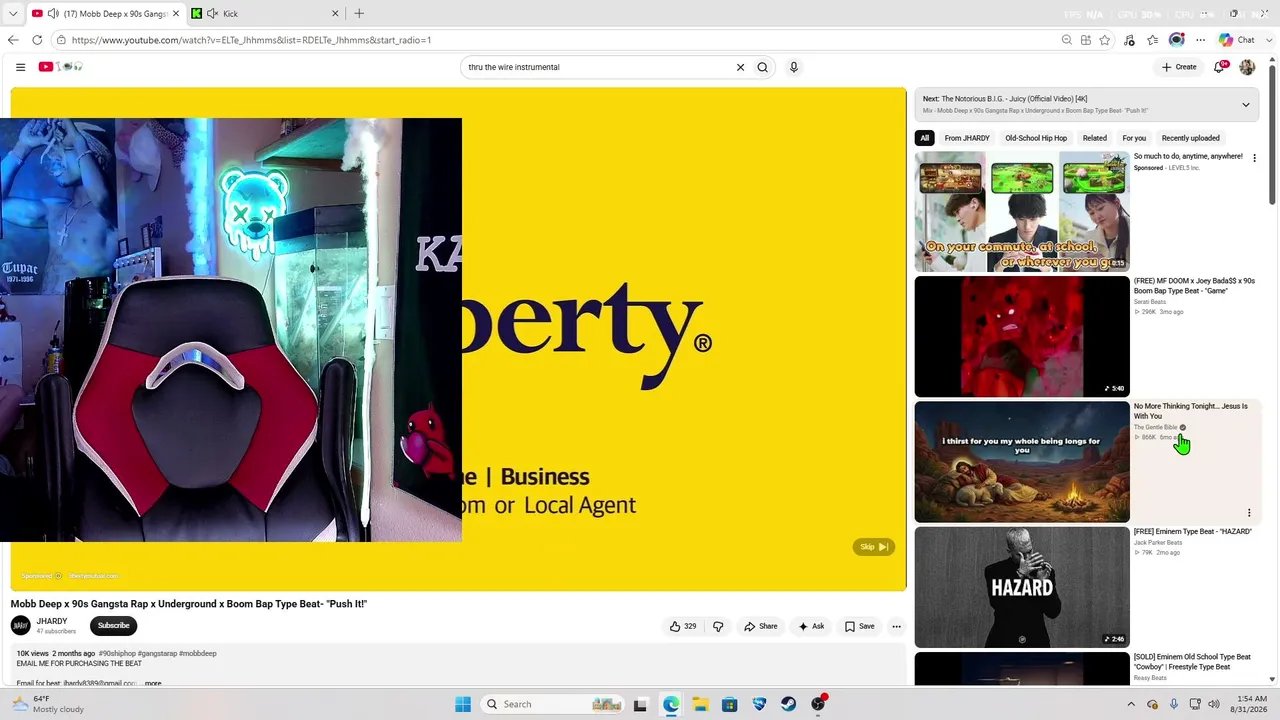Create a video with the Create button
The height and width of the screenshot is (720, 1280).
[x=1179, y=67]
